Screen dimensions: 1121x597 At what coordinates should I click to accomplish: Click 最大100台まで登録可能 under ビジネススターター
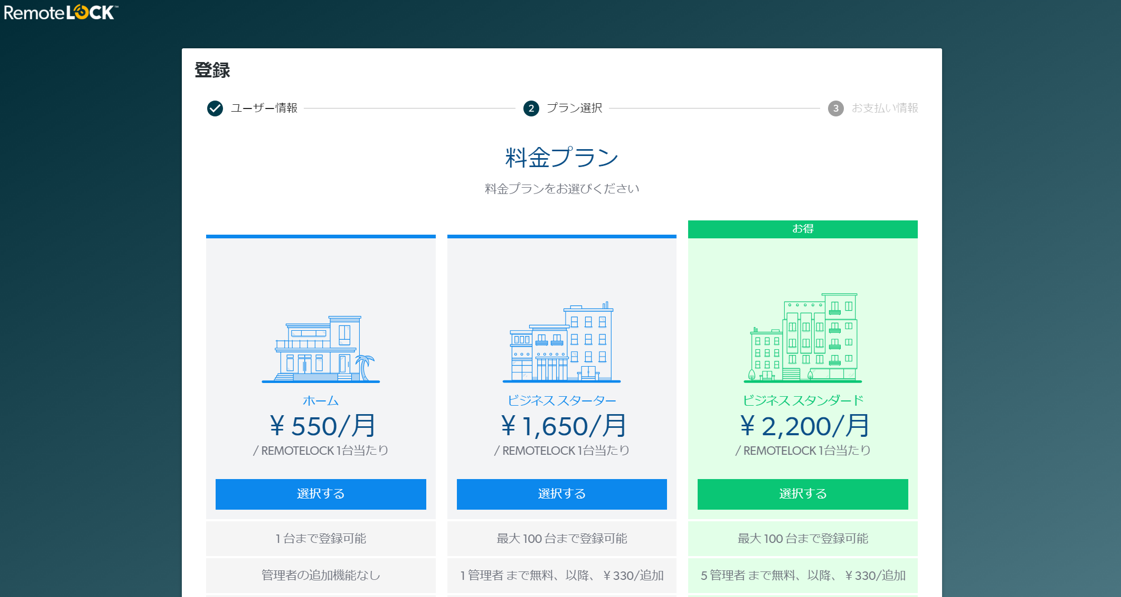click(x=562, y=538)
